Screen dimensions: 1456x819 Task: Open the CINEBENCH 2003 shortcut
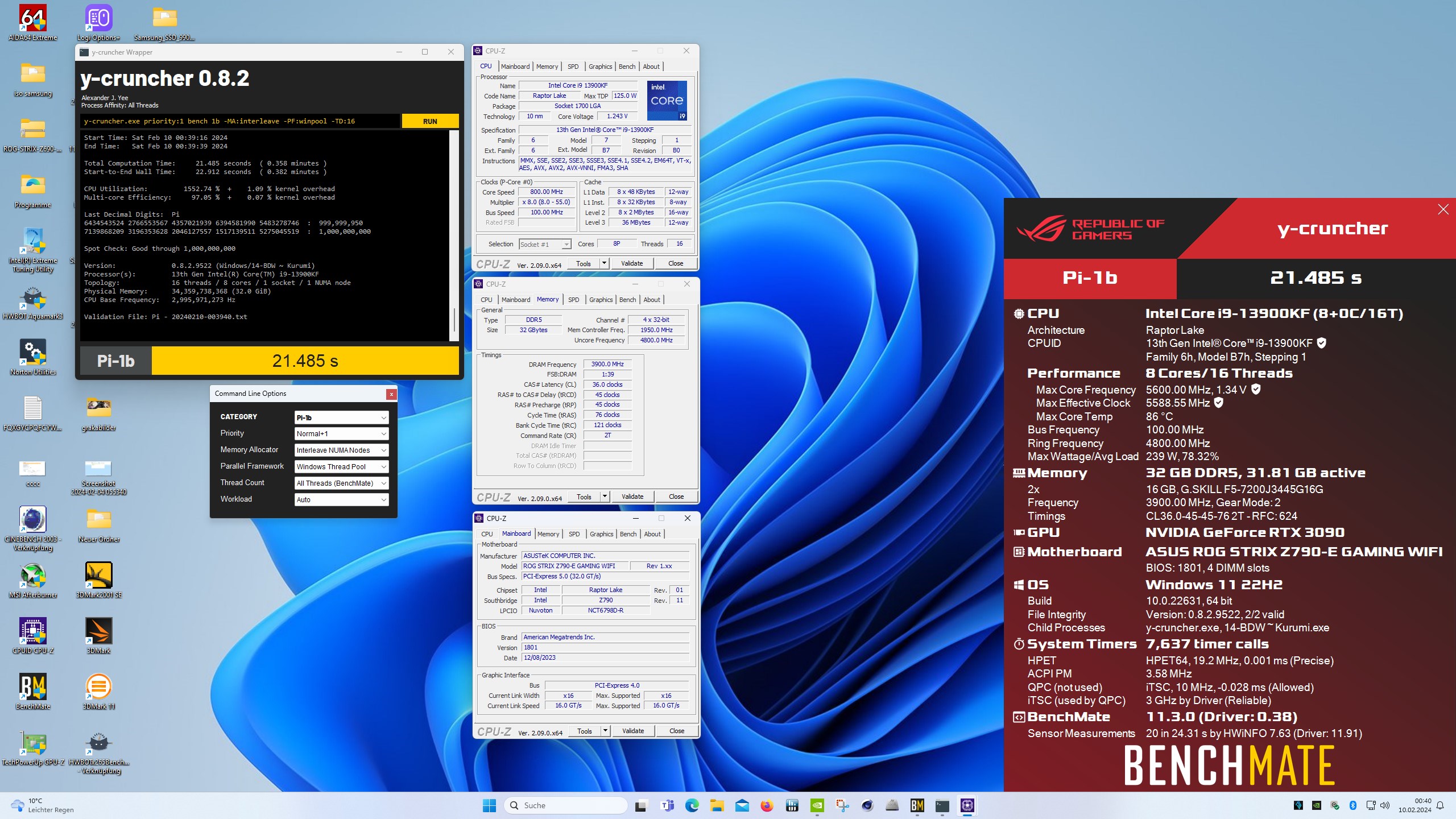pos(33,529)
